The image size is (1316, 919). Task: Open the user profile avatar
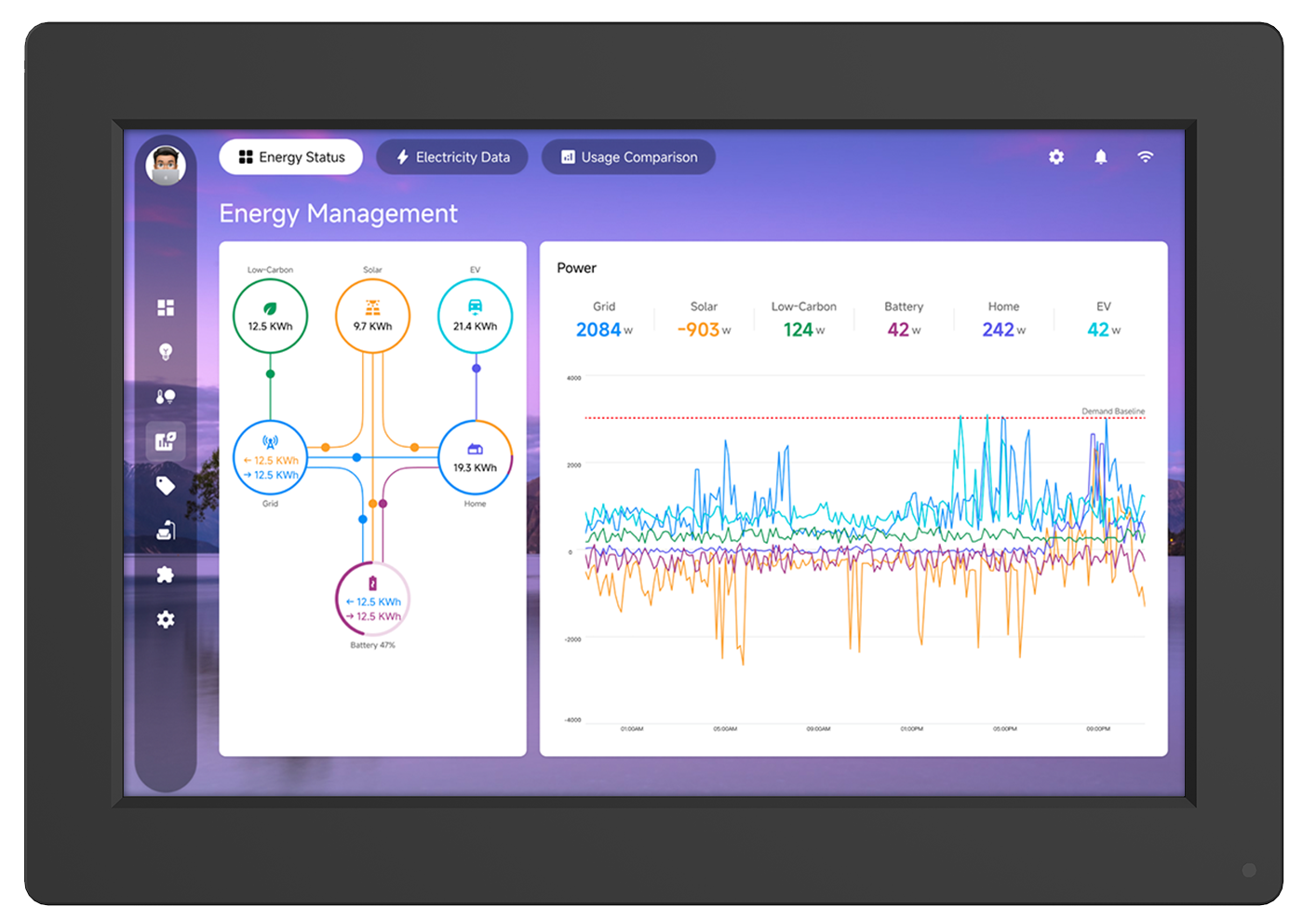click(x=166, y=166)
